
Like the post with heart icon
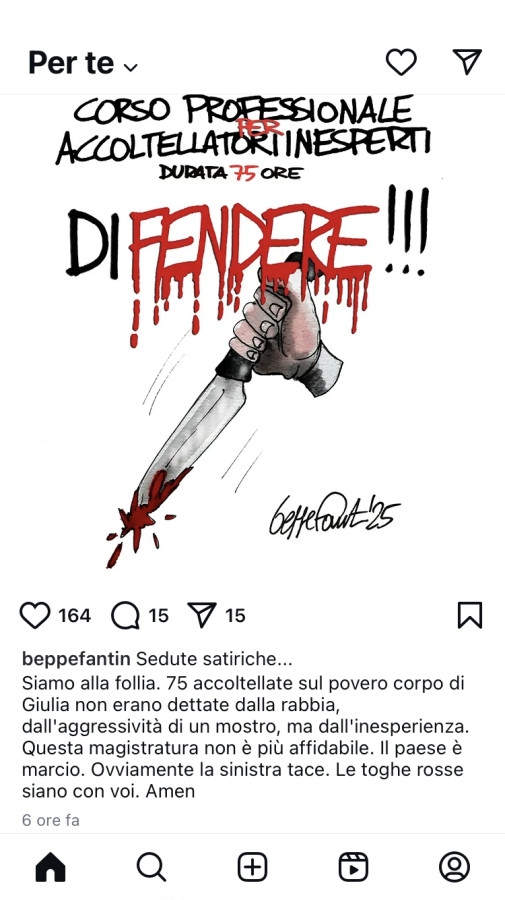(x=35, y=615)
